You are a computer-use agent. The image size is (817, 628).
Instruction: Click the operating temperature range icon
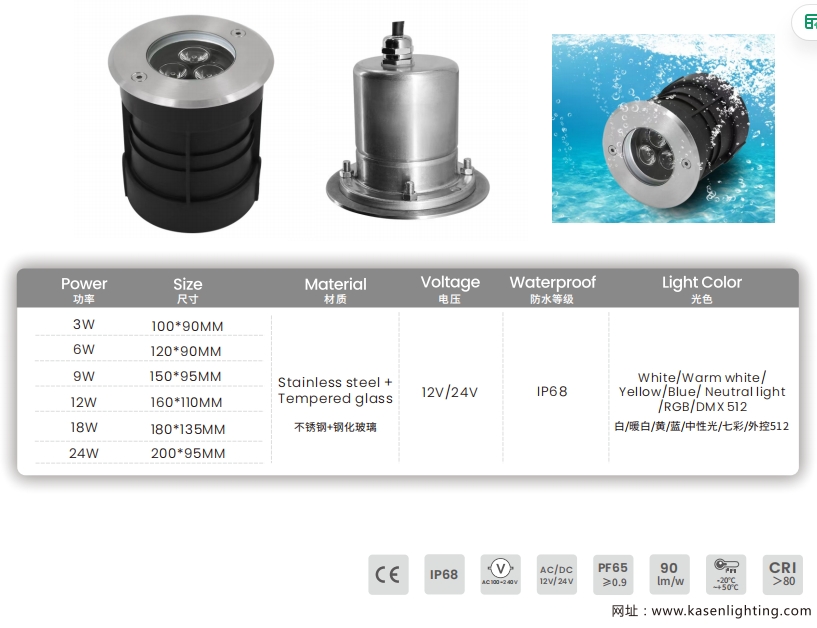[x=726, y=574]
